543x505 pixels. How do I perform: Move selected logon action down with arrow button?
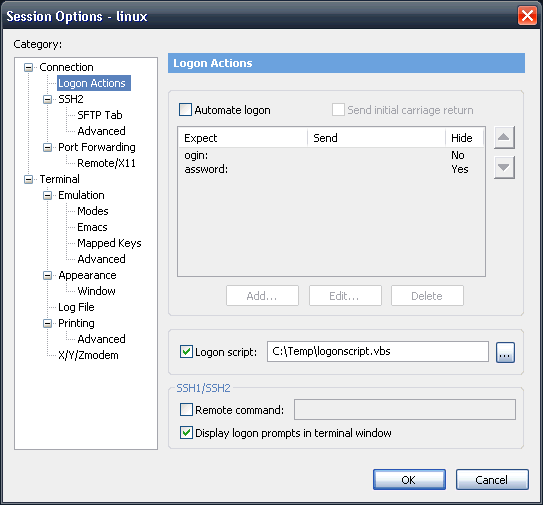pyautogui.click(x=504, y=168)
